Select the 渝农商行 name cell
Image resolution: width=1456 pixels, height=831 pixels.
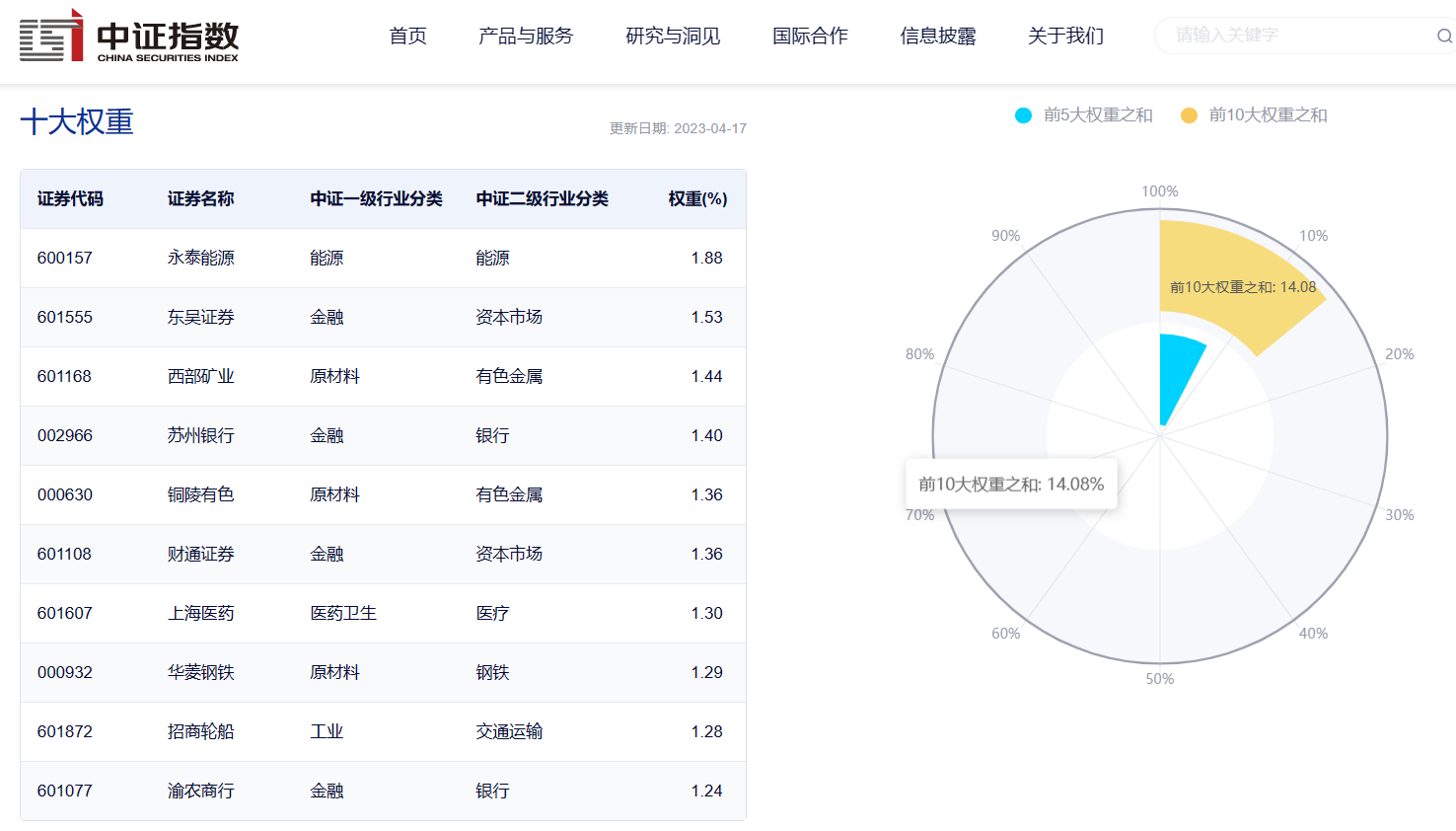click(x=200, y=792)
